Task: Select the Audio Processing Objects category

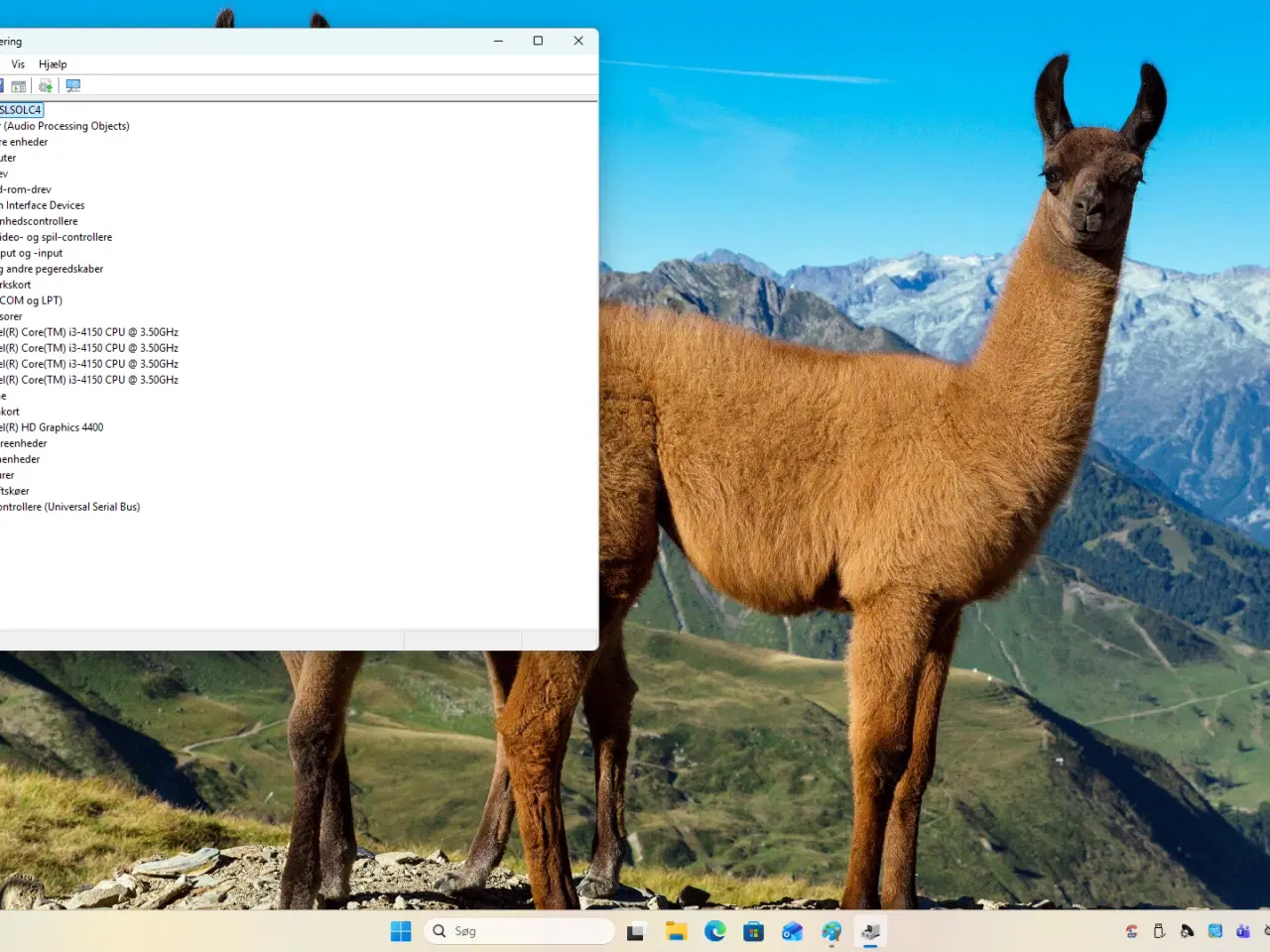Action: click(x=66, y=126)
